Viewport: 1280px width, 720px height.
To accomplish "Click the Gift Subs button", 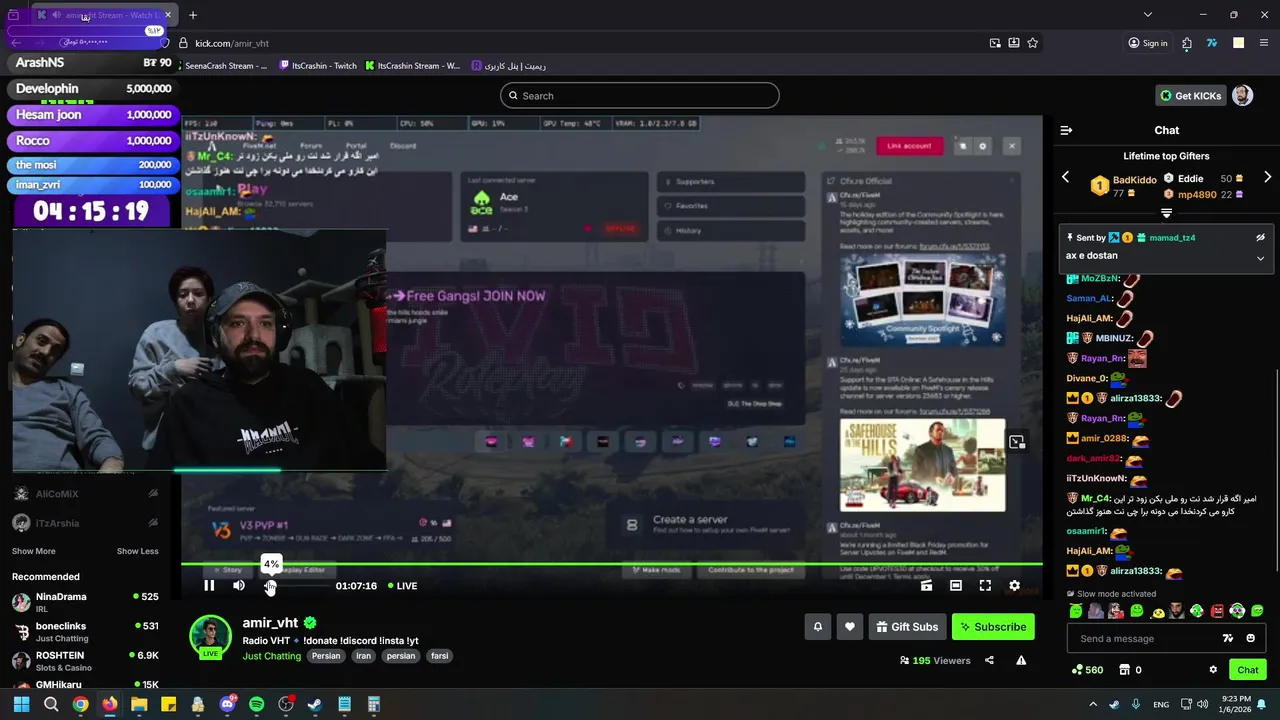I will (x=907, y=627).
